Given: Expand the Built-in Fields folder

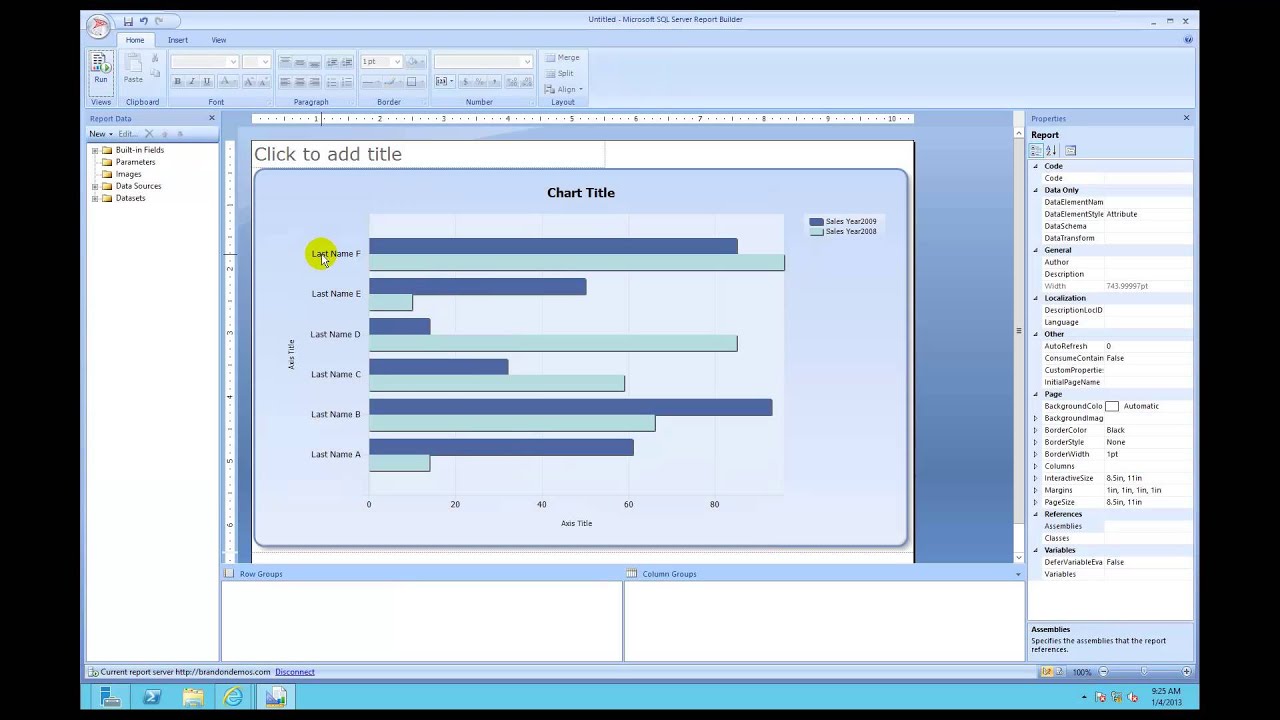Looking at the screenshot, I should click(x=95, y=150).
